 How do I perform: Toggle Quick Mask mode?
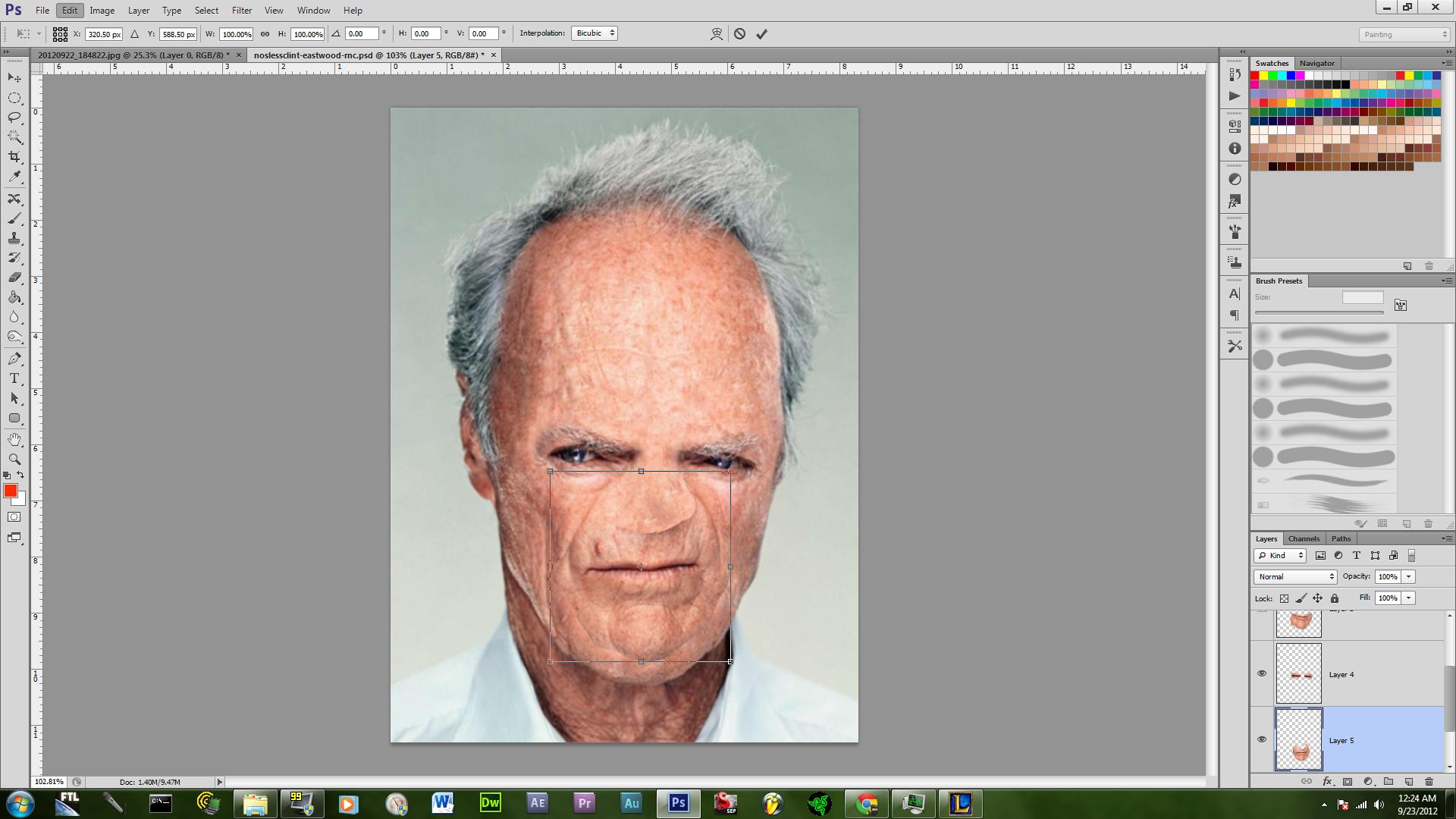(x=14, y=517)
